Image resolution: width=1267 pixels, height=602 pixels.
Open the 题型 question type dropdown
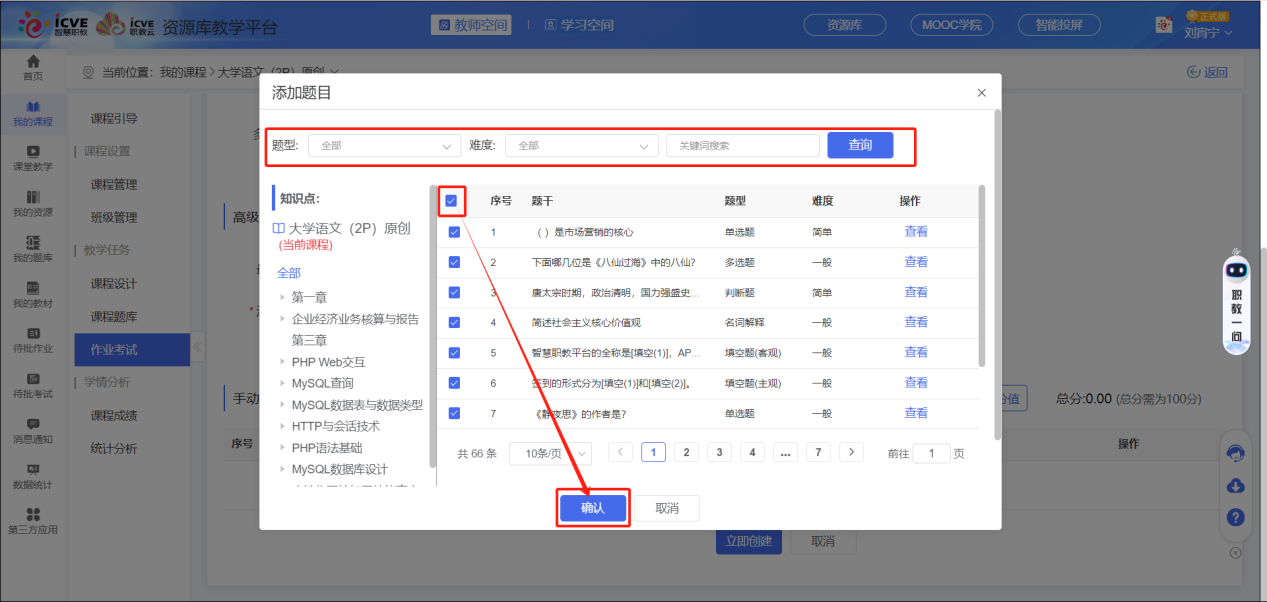pos(383,145)
